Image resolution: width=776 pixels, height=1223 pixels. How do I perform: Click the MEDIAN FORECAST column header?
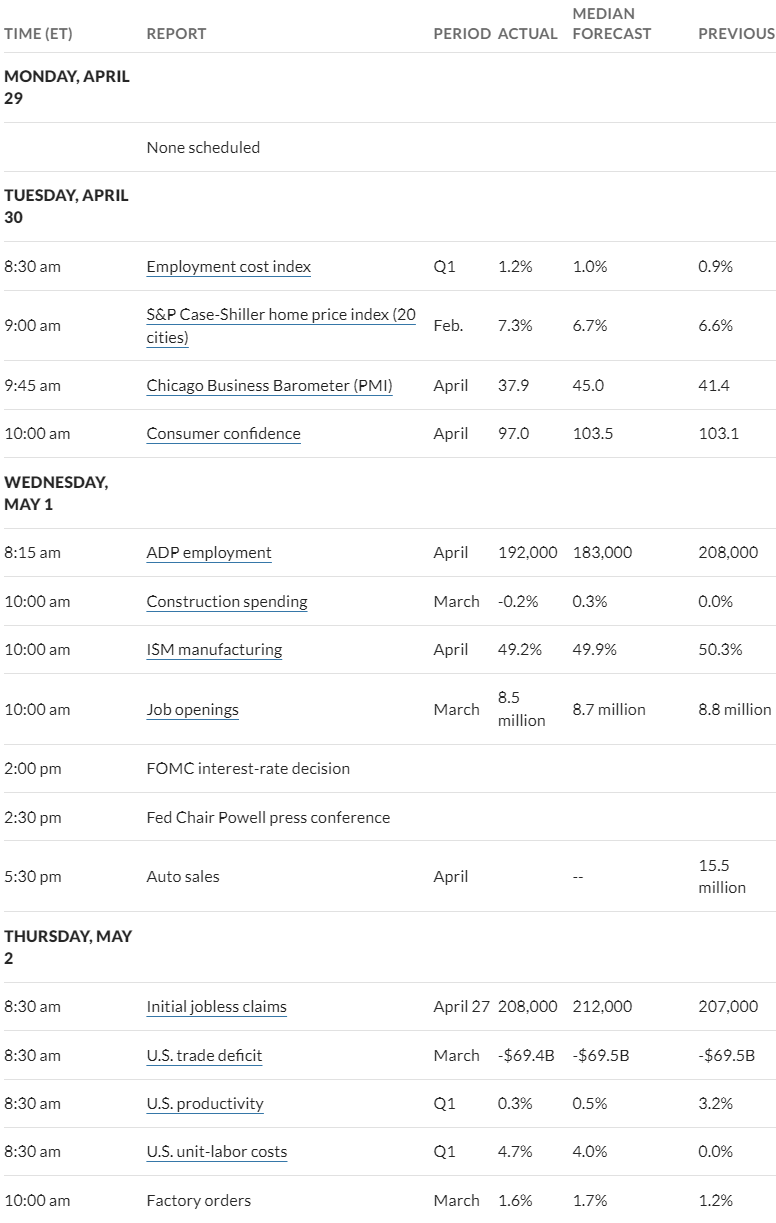pyautogui.click(x=611, y=24)
